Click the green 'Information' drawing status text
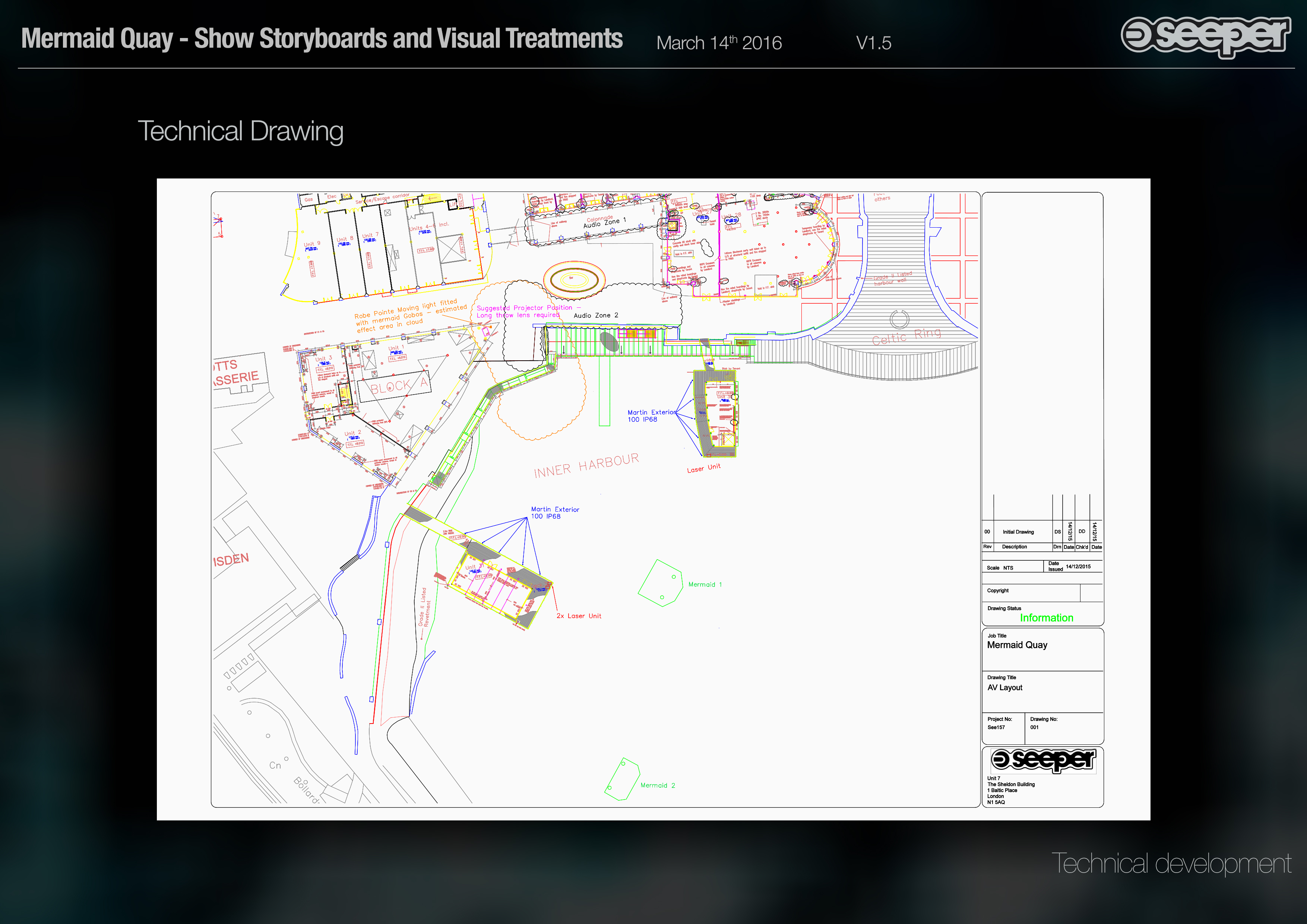Viewport: 1307px width, 924px height. pyautogui.click(x=1046, y=618)
